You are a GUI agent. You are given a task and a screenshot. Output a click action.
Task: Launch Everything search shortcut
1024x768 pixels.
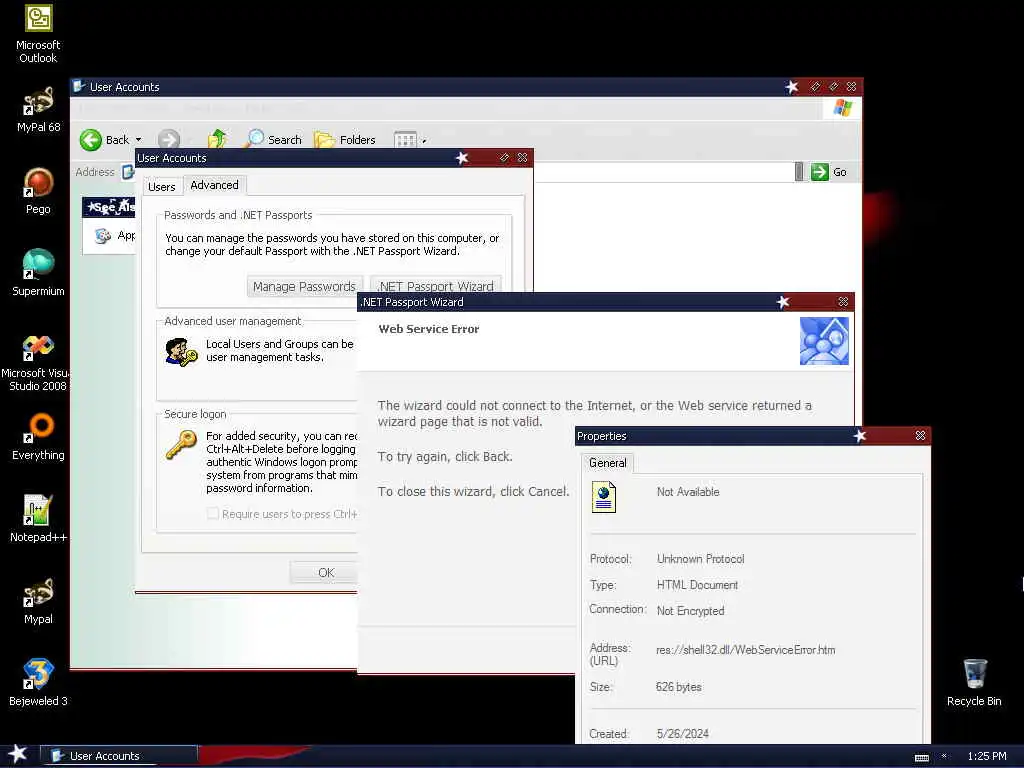point(38,436)
